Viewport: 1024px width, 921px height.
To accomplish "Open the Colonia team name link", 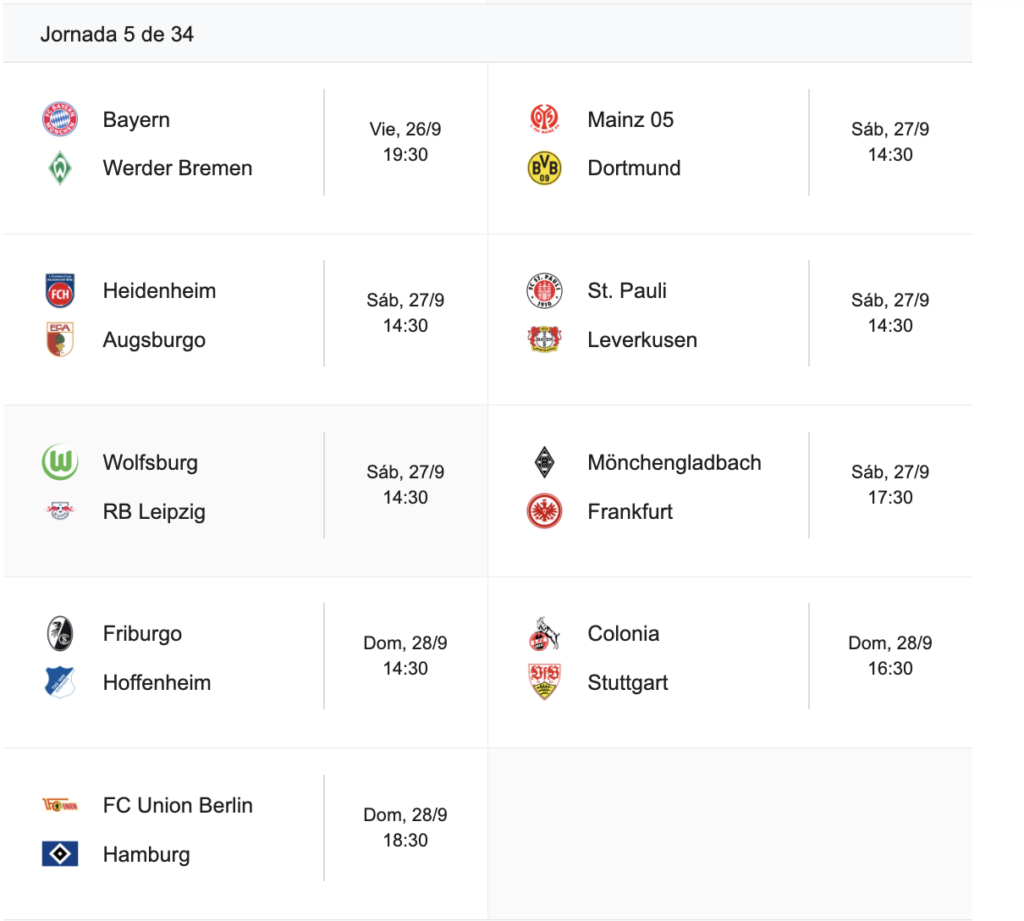I will click(623, 634).
